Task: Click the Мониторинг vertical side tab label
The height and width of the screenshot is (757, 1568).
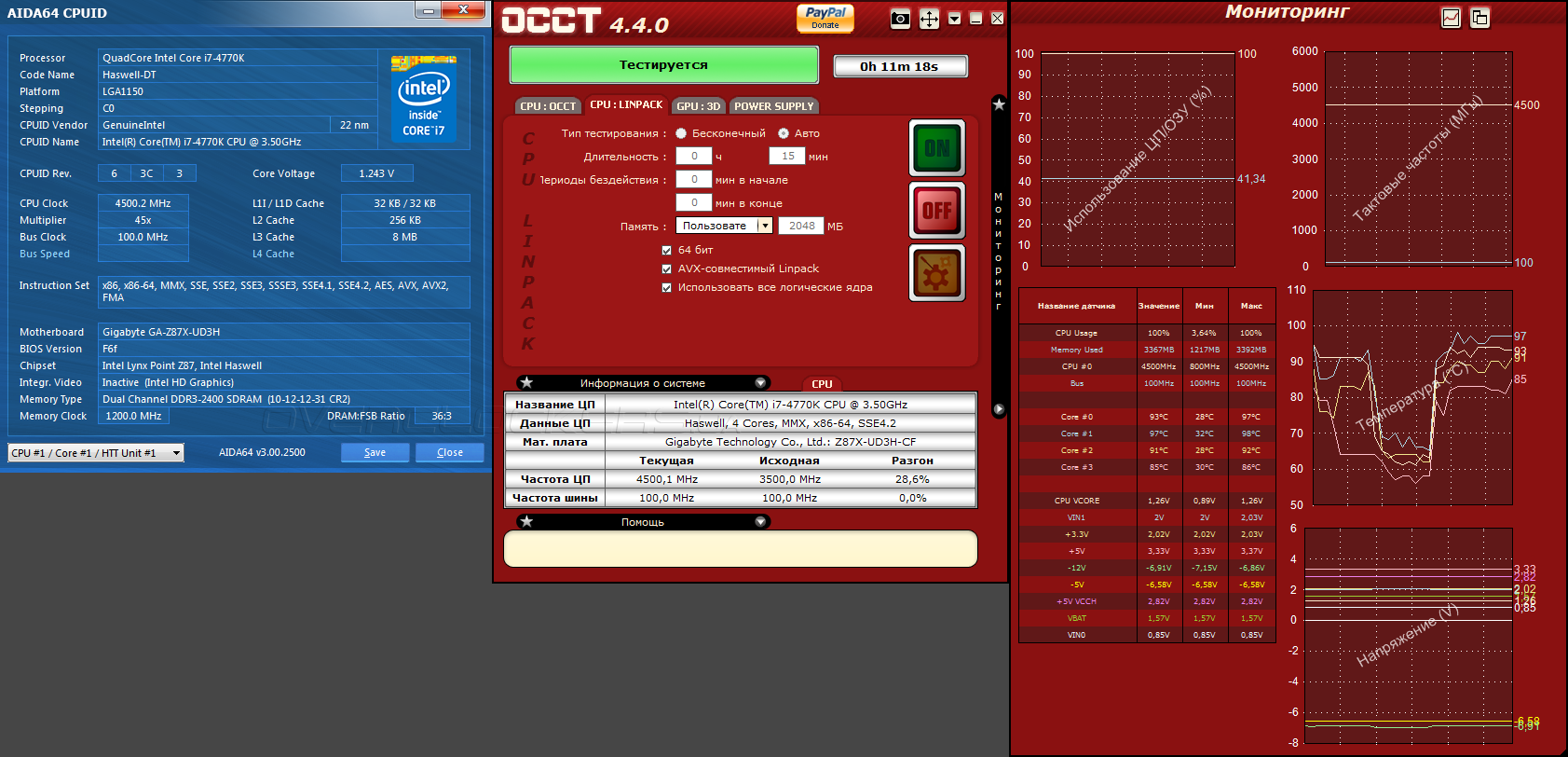Action: 999,251
